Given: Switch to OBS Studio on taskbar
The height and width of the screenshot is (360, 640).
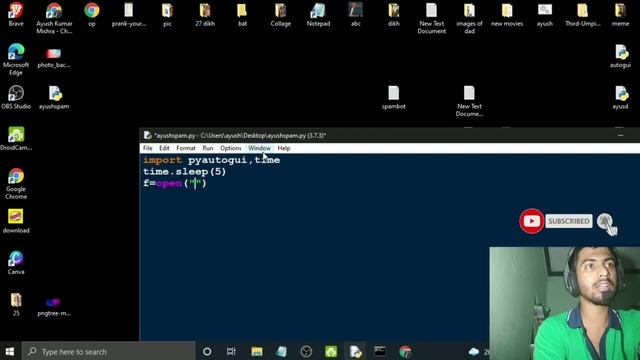Looking at the screenshot, I should click(x=306, y=351).
